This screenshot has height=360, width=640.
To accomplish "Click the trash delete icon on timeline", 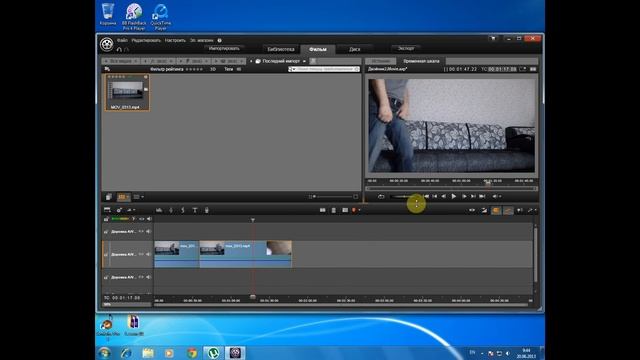I will pyautogui.click(x=333, y=210).
